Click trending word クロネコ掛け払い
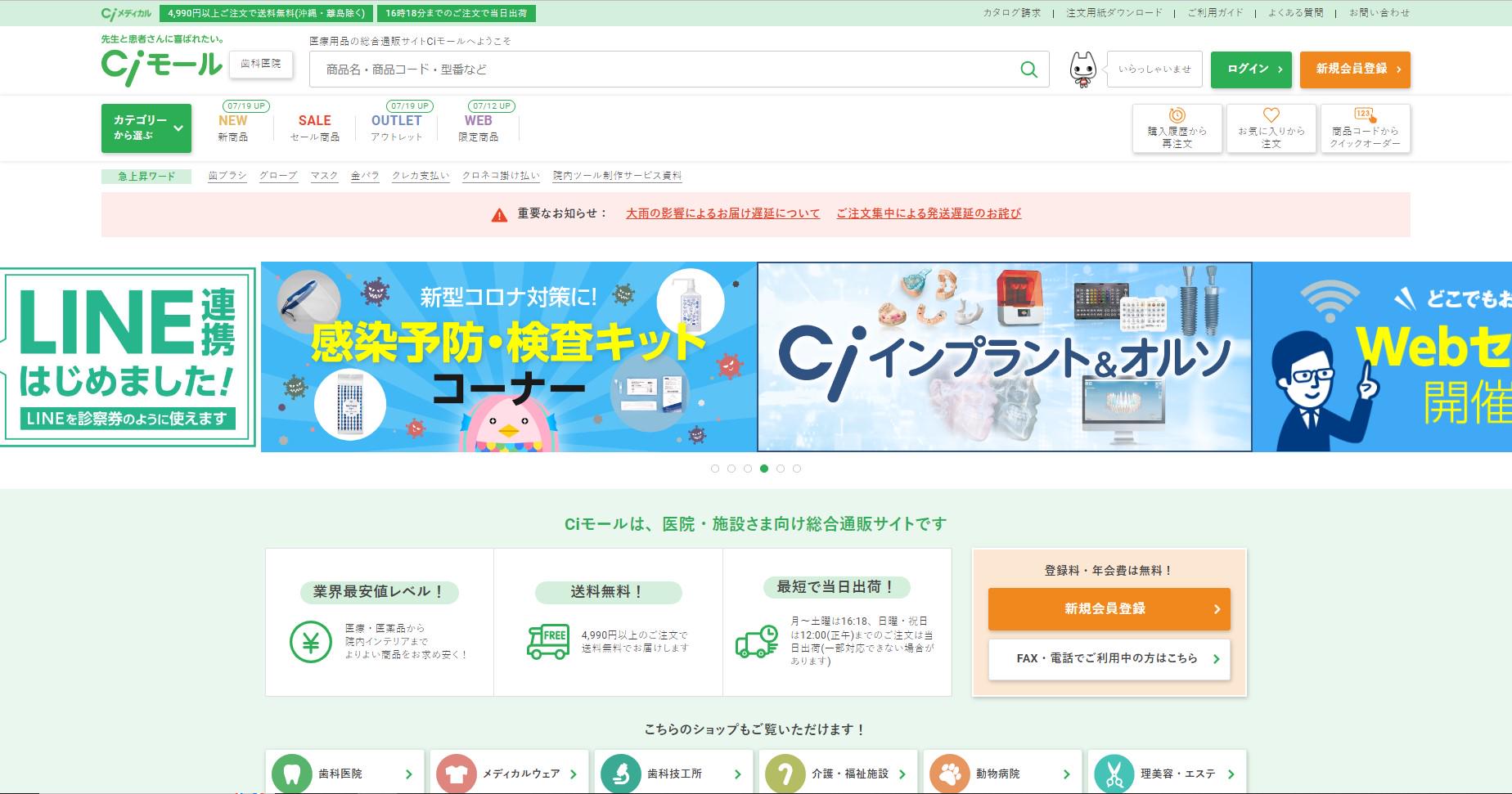Image resolution: width=1512 pixels, height=794 pixels. click(x=501, y=176)
